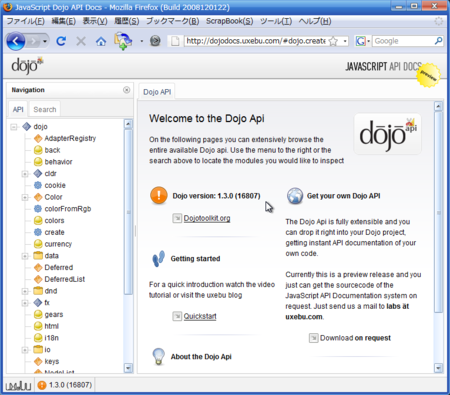450x395 pixels.
Task: Click the ScrapBook capture toolbar icon
Action: (x=123, y=41)
